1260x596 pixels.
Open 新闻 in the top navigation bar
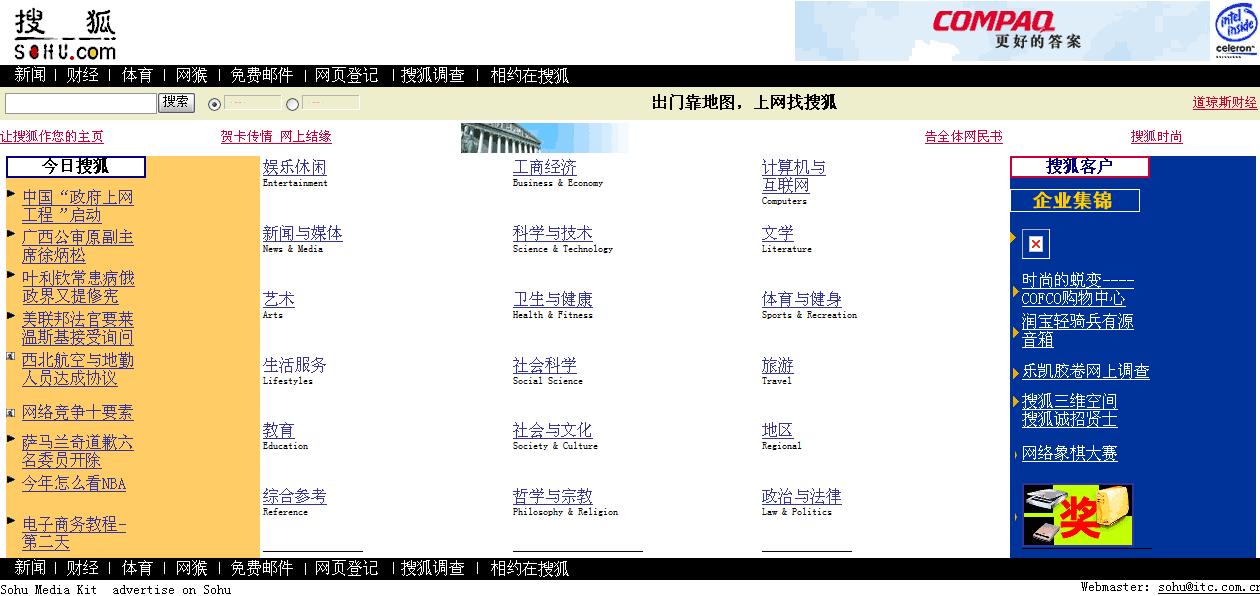[30, 75]
